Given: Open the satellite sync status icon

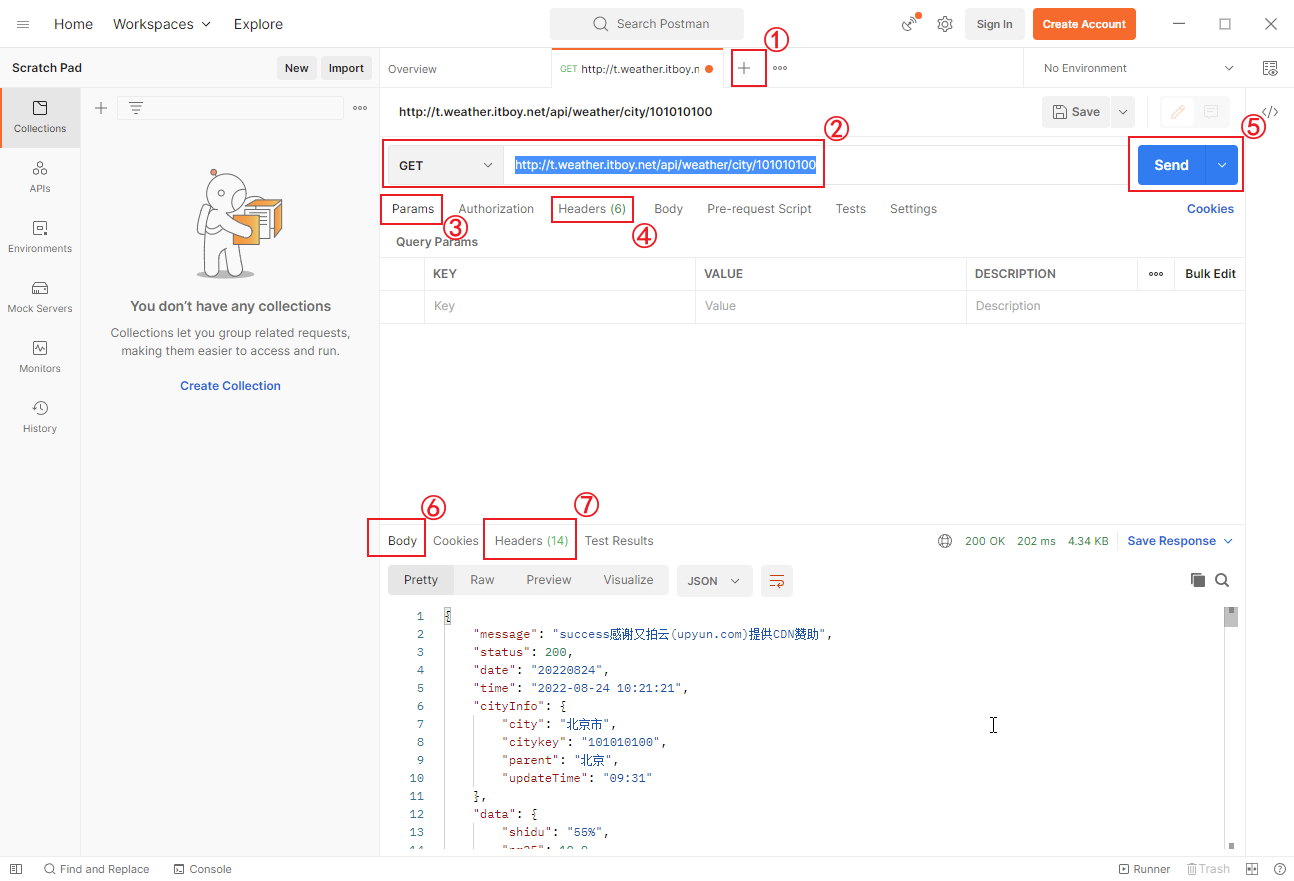Looking at the screenshot, I should [910, 24].
